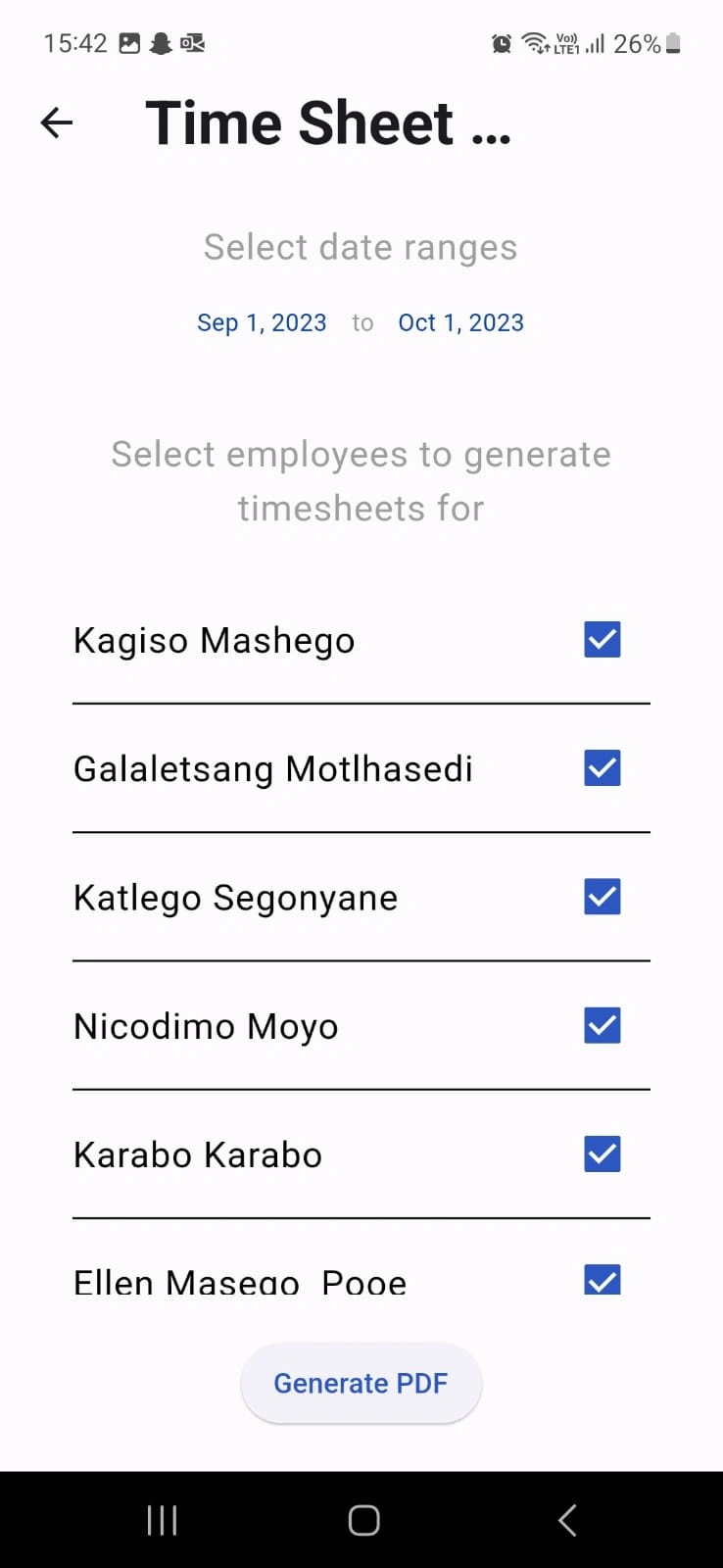Uncheck Ellen Masego Pooe checkbox
This screenshot has height=1568, width=723.
602,1279
